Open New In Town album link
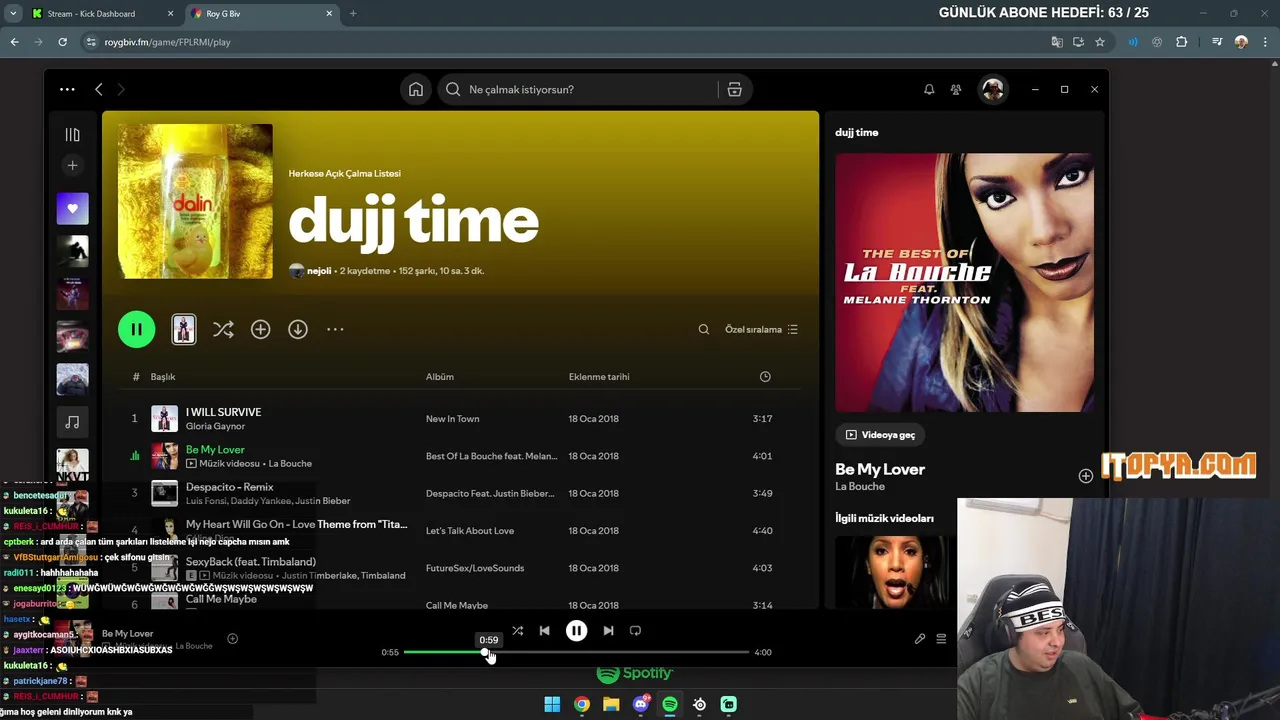Viewport: 1280px width, 720px height. point(452,419)
